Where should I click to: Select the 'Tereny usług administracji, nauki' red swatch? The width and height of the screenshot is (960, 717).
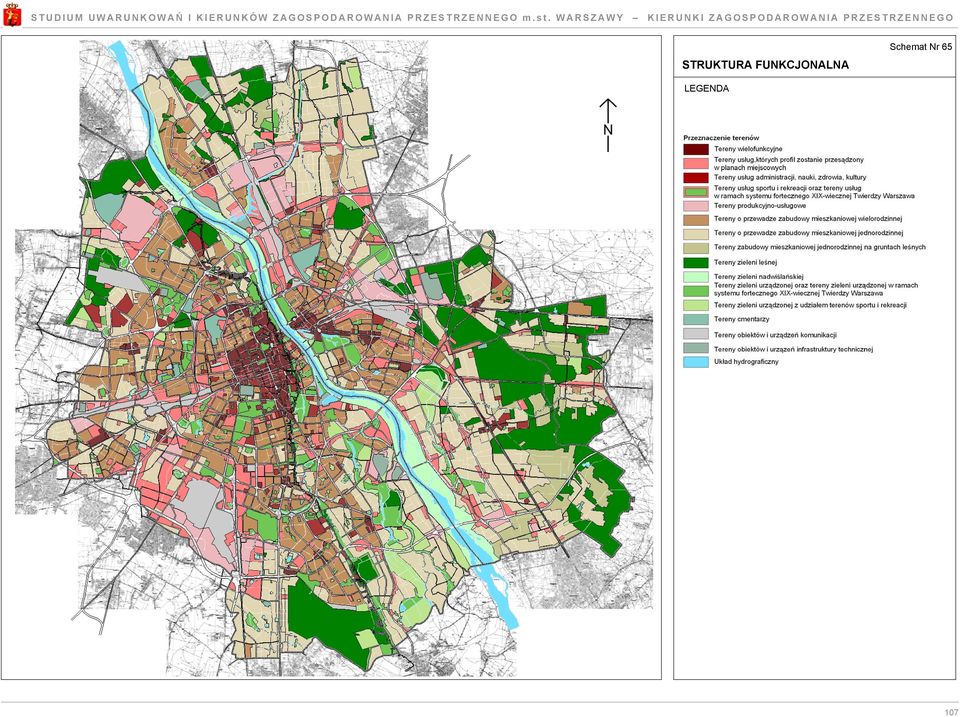696,178
